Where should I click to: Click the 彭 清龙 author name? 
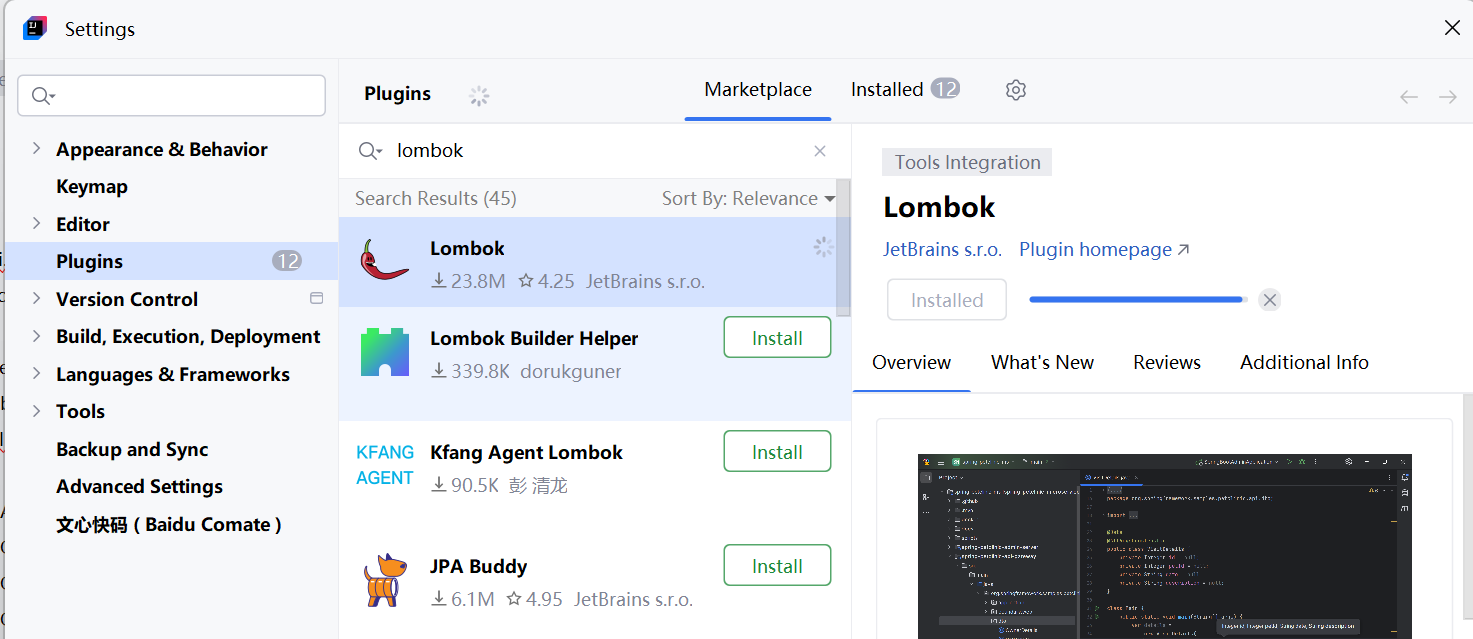[538, 485]
